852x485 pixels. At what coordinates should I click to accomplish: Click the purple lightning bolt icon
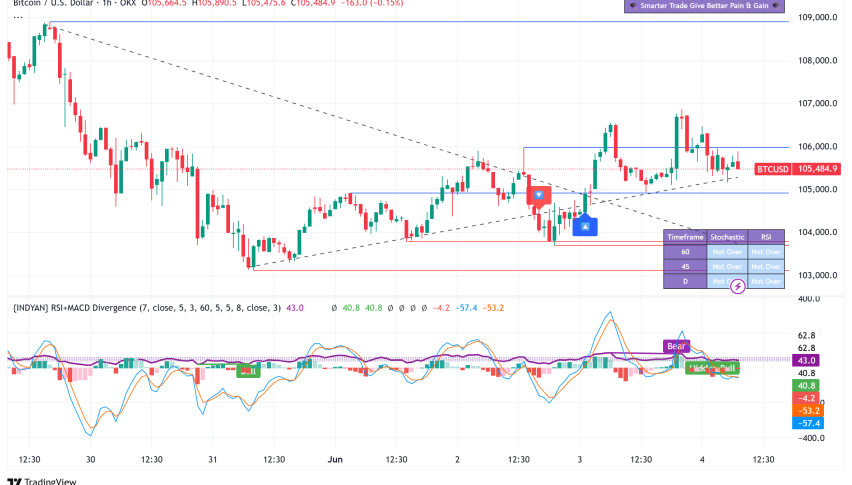point(737,286)
